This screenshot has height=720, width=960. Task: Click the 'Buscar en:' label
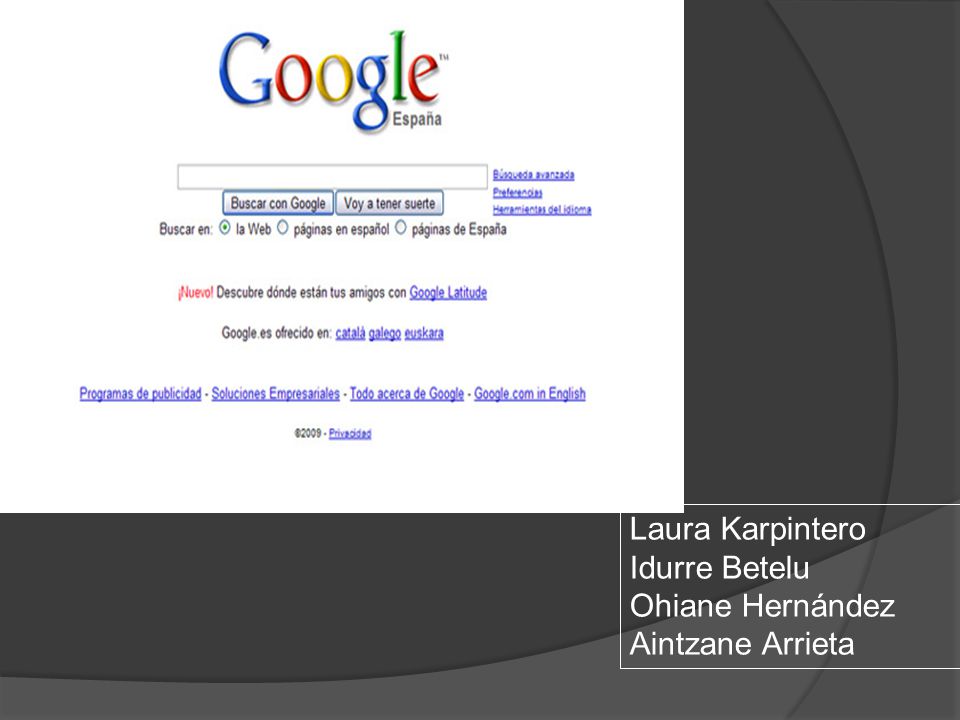click(186, 229)
